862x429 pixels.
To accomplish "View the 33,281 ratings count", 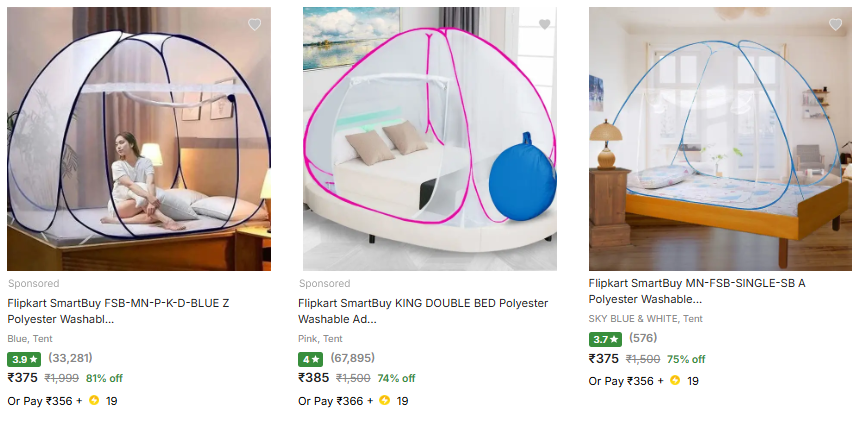I will pyautogui.click(x=70, y=358).
